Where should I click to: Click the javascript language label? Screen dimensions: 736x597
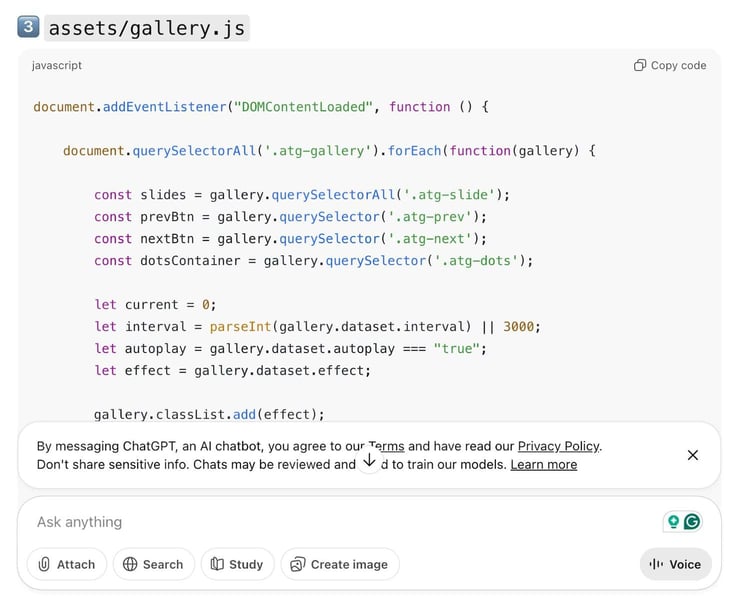coord(57,65)
